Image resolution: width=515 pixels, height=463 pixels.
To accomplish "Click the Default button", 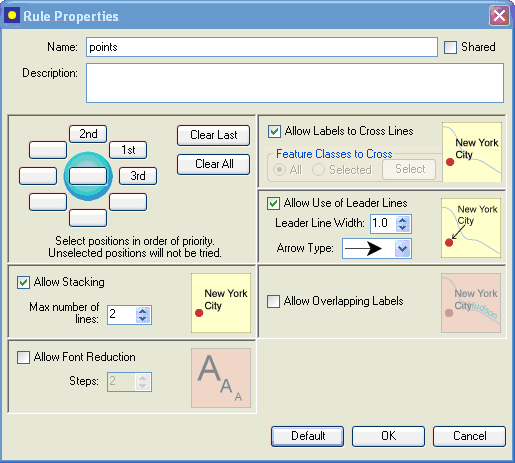I will 307,436.
